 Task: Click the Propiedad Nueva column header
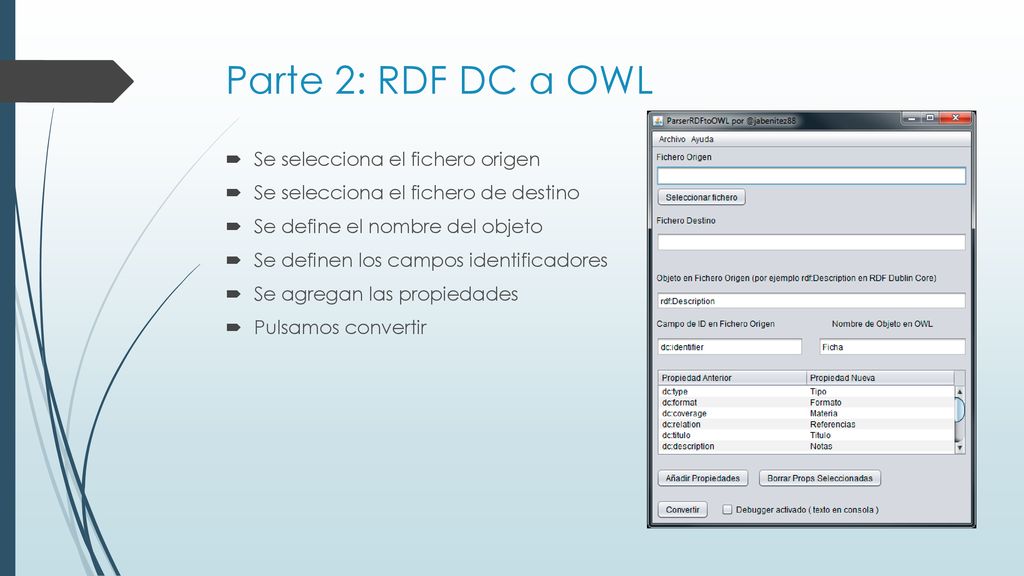(880, 377)
